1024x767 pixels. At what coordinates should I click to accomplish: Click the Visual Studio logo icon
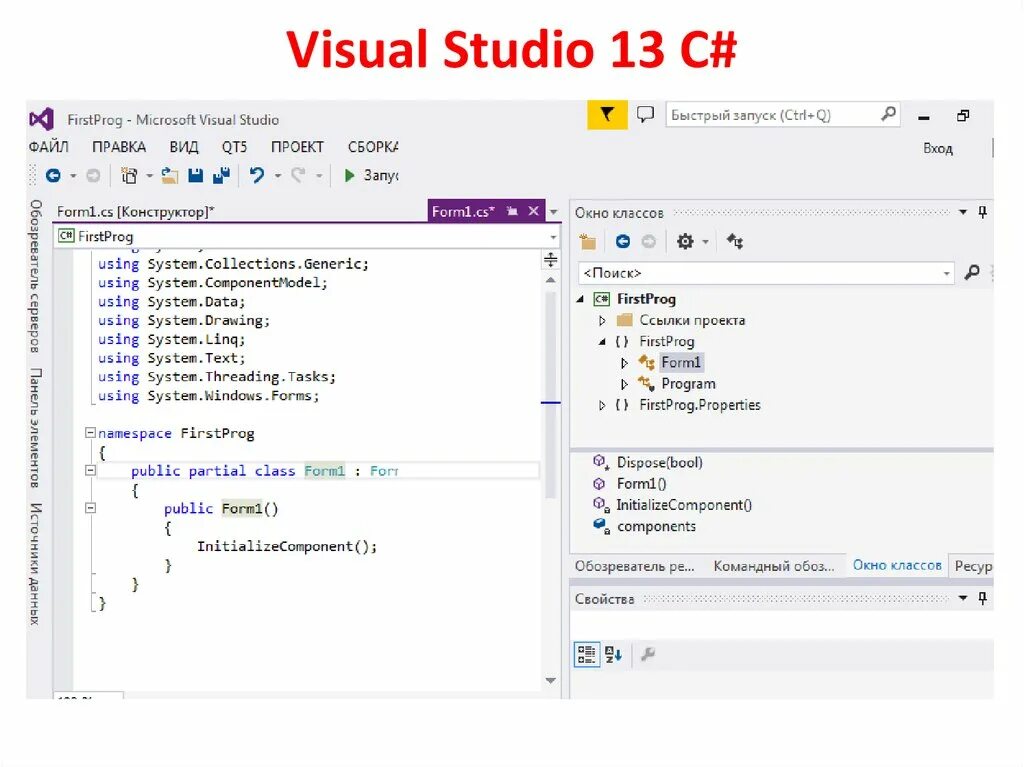pos(41,119)
